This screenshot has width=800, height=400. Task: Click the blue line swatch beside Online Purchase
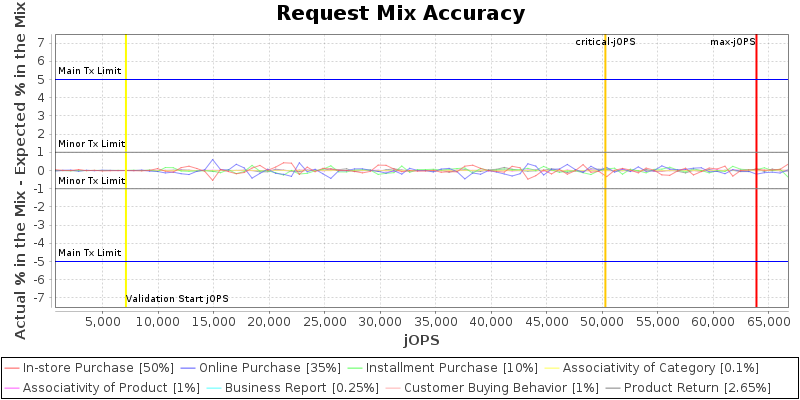[x=189, y=369]
